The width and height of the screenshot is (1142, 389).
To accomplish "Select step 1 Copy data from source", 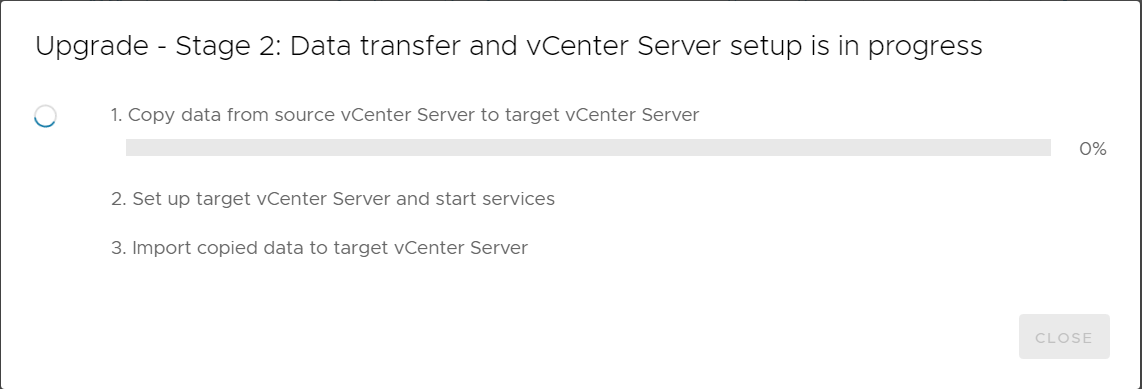I will tap(405, 115).
